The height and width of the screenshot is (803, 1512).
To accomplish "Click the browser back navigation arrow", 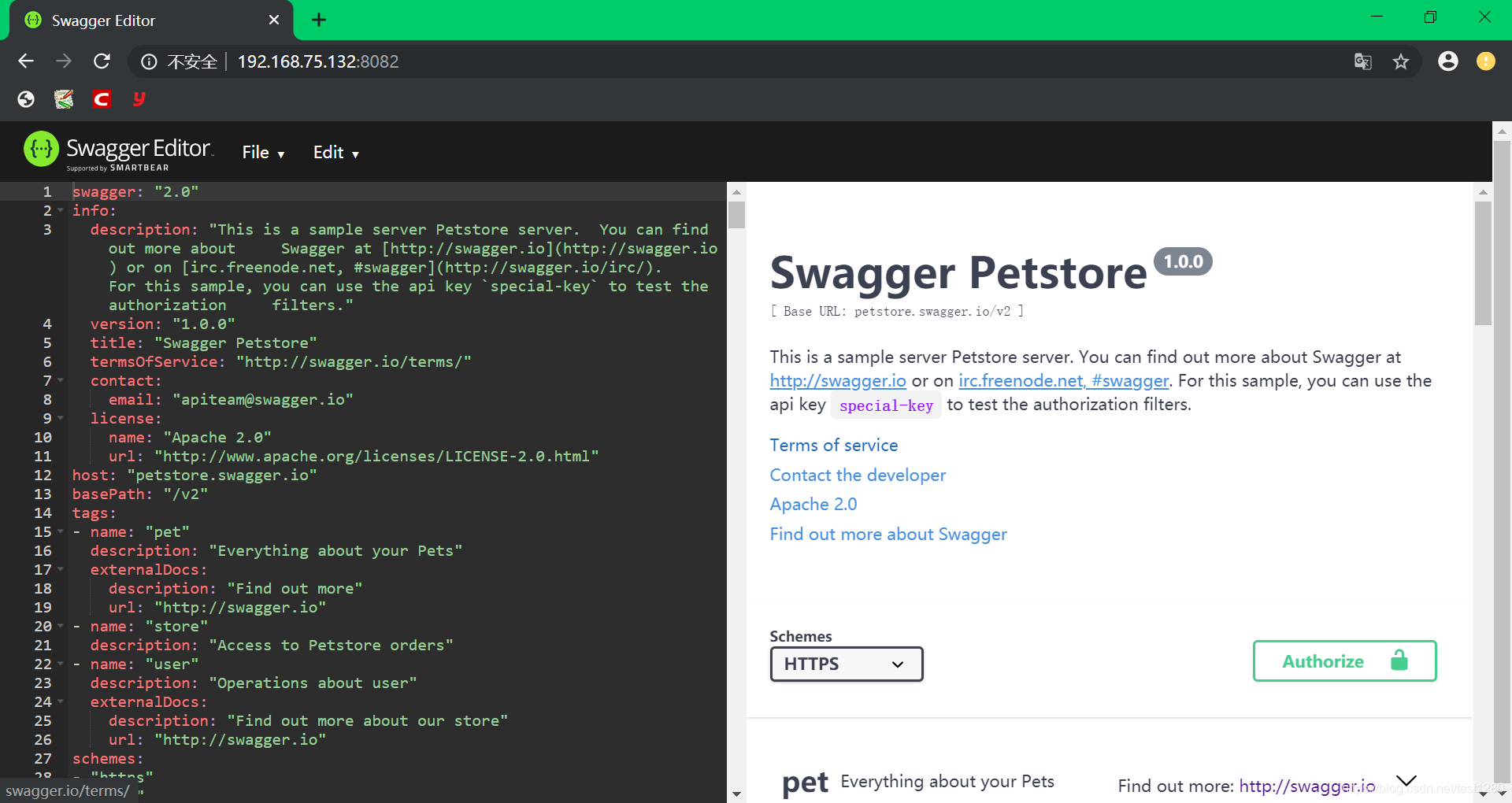I will click(x=26, y=61).
